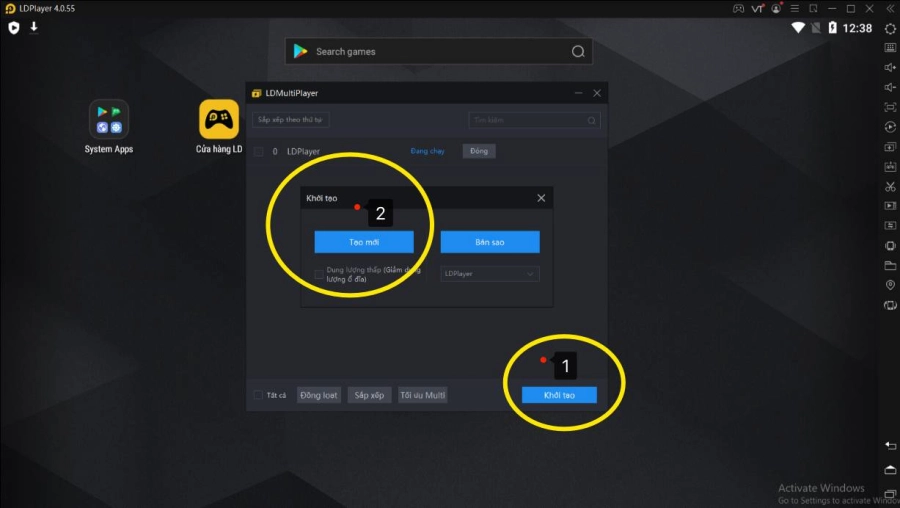Image resolution: width=900 pixels, height=508 pixels.
Task: Open shared folder icon in sidebar
Action: tap(890, 265)
